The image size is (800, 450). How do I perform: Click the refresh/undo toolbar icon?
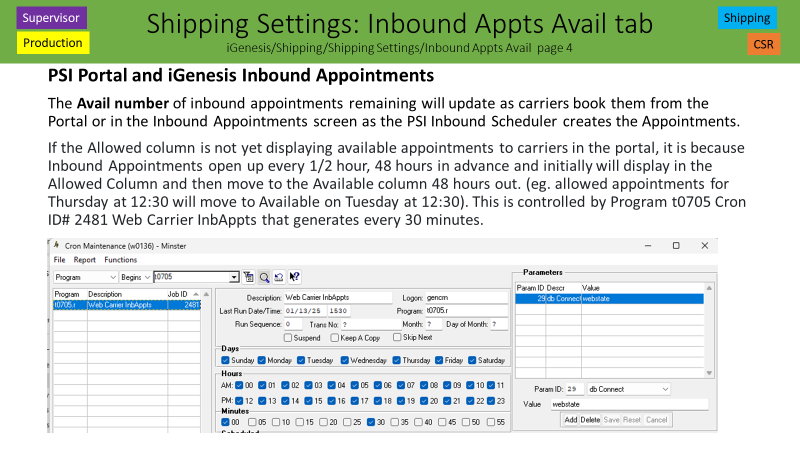pos(279,277)
